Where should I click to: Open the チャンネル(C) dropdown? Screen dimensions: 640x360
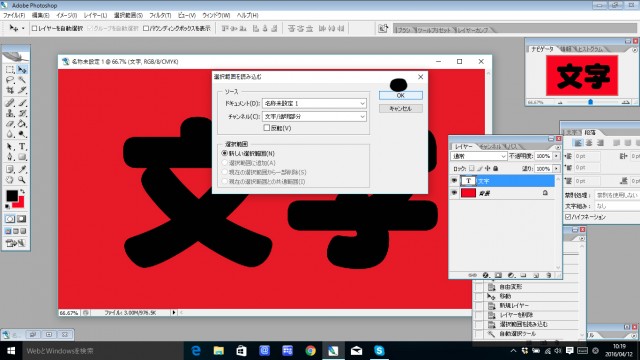314,116
